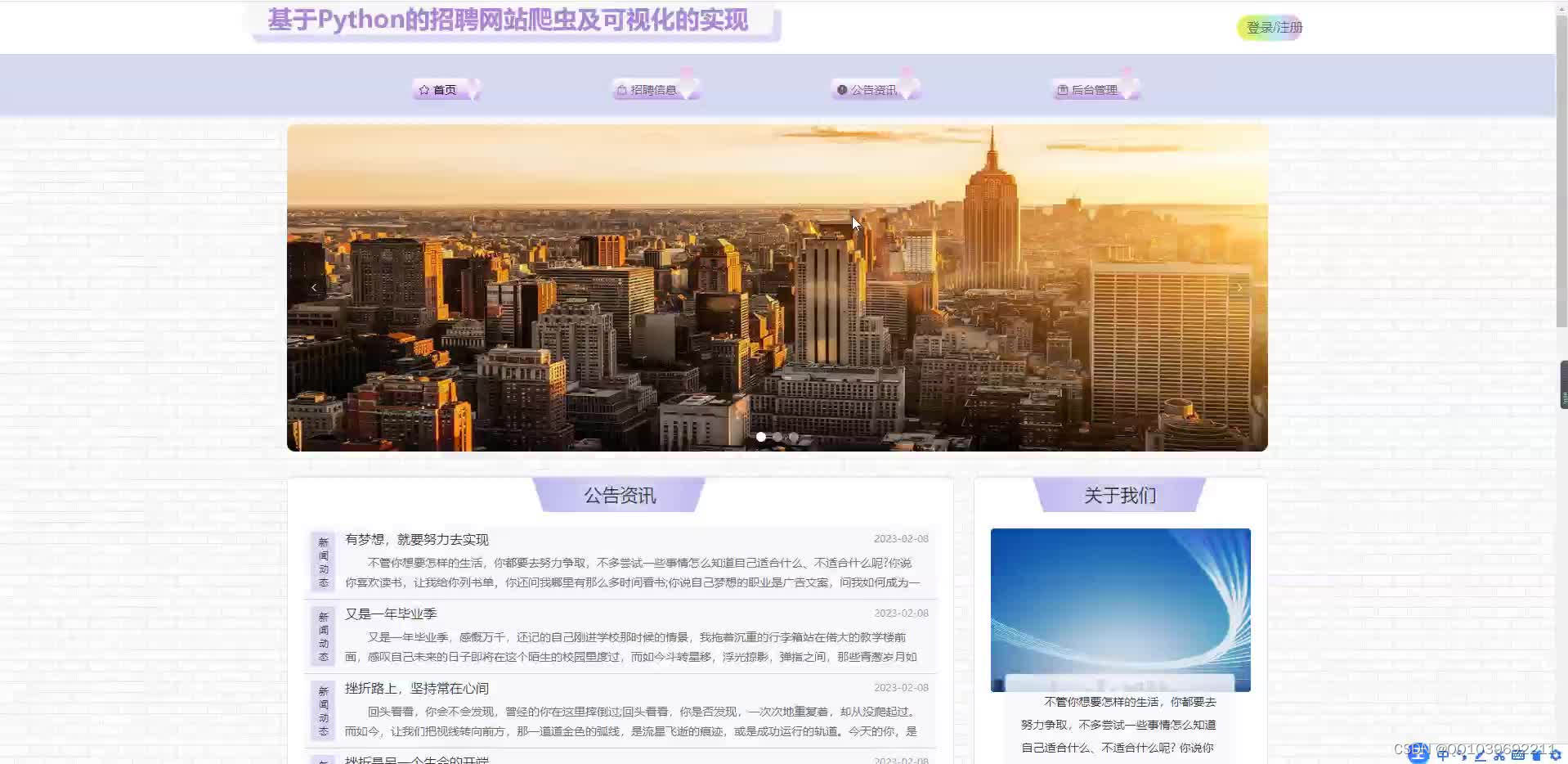Click the 登录/注册 button
The height and width of the screenshot is (764, 1568).
point(1269,27)
